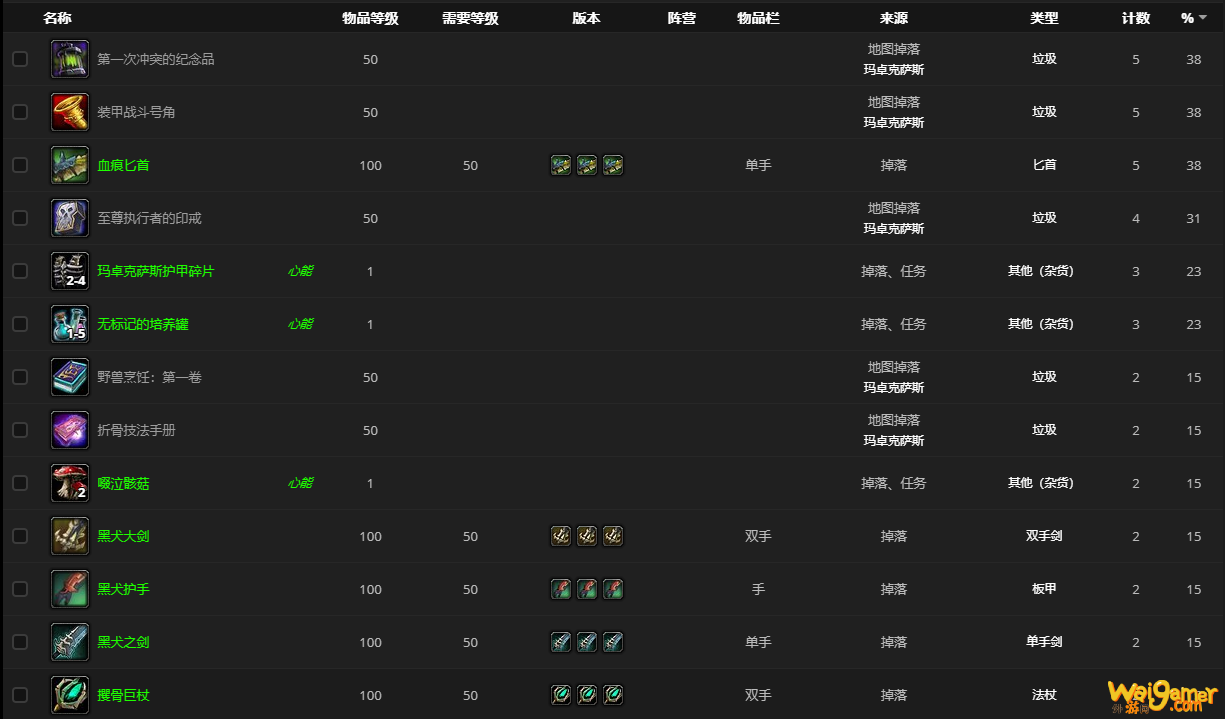Screen dimensions: 1225x719
Task: Click second version icon in 血痕匕首 row
Action: pyautogui.click(x=587, y=165)
